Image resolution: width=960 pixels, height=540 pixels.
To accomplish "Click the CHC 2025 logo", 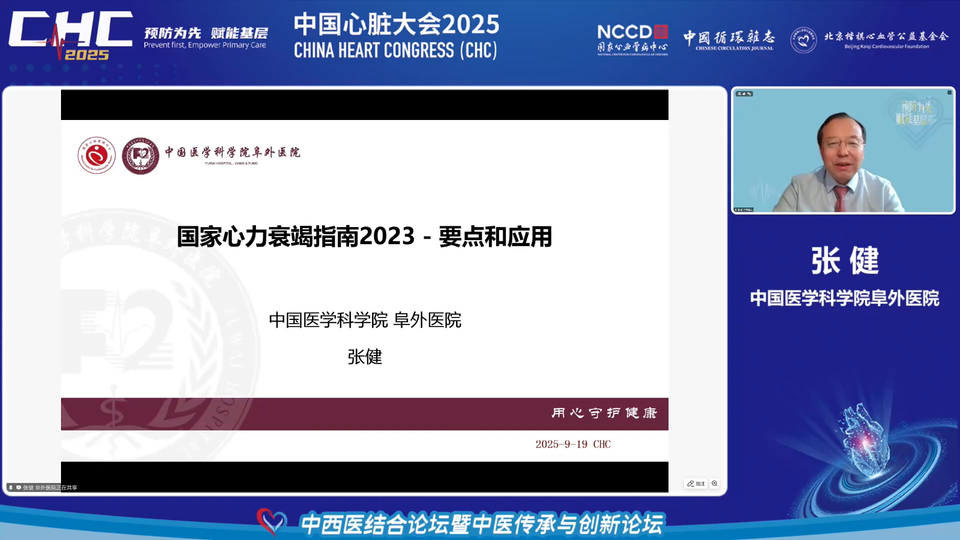I will (70, 36).
